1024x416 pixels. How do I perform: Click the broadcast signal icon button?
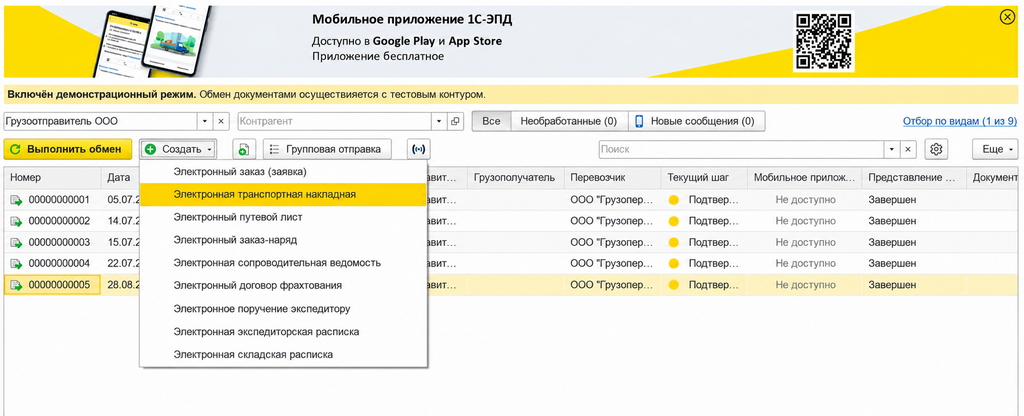418,150
